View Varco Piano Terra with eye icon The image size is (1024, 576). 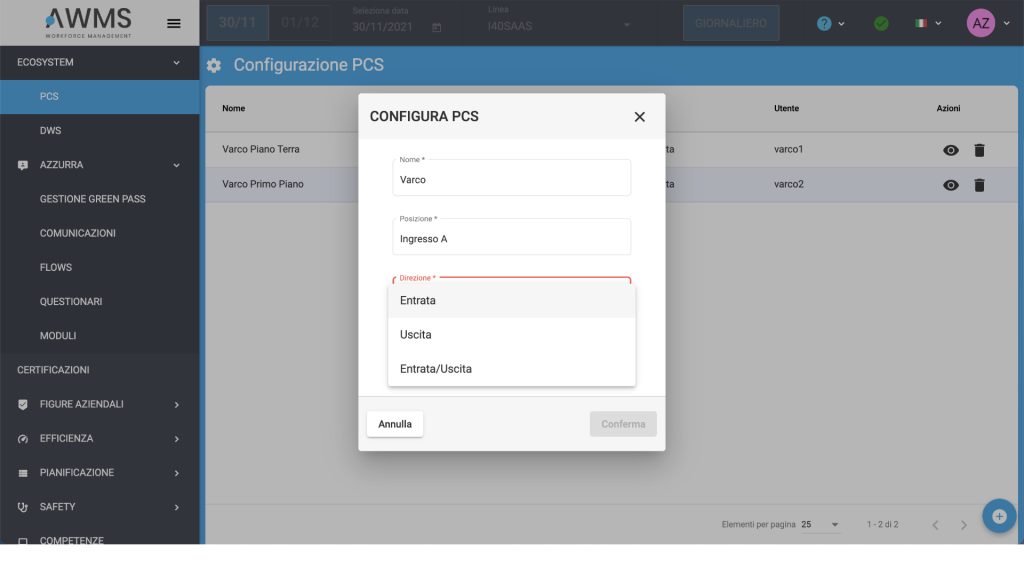pos(950,150)
